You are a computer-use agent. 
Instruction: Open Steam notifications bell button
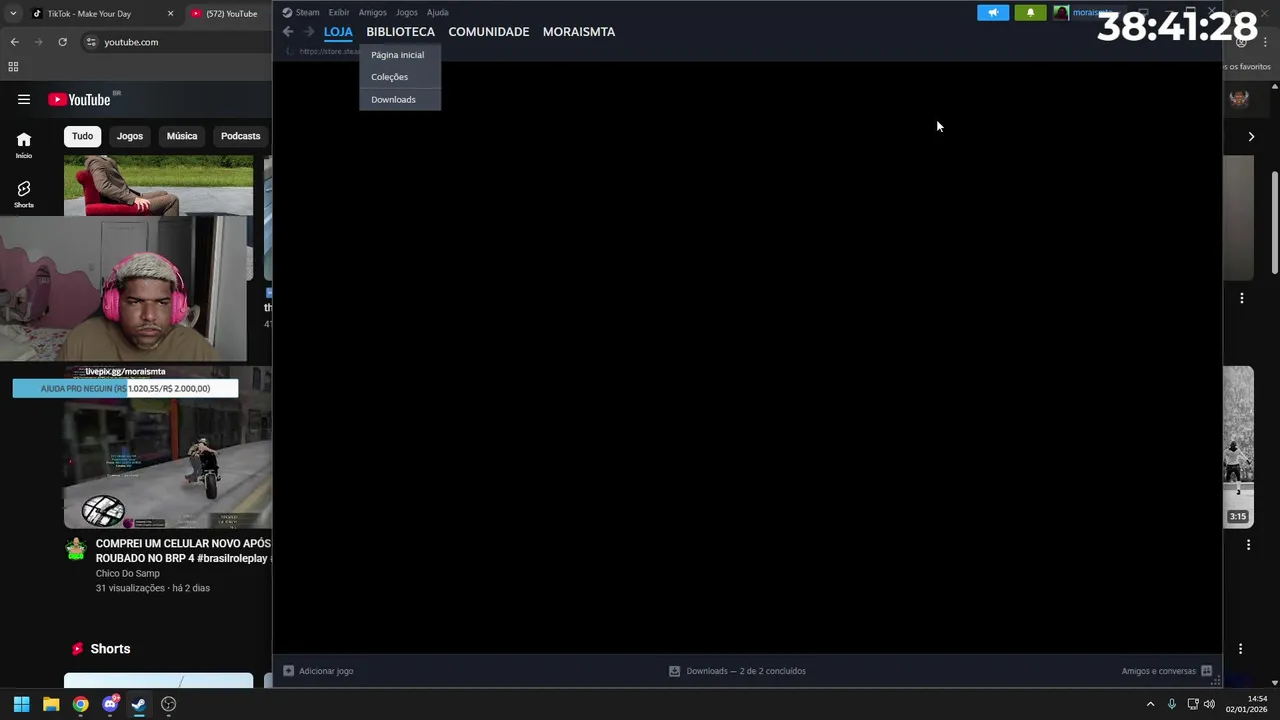[x=1030, y=13]
